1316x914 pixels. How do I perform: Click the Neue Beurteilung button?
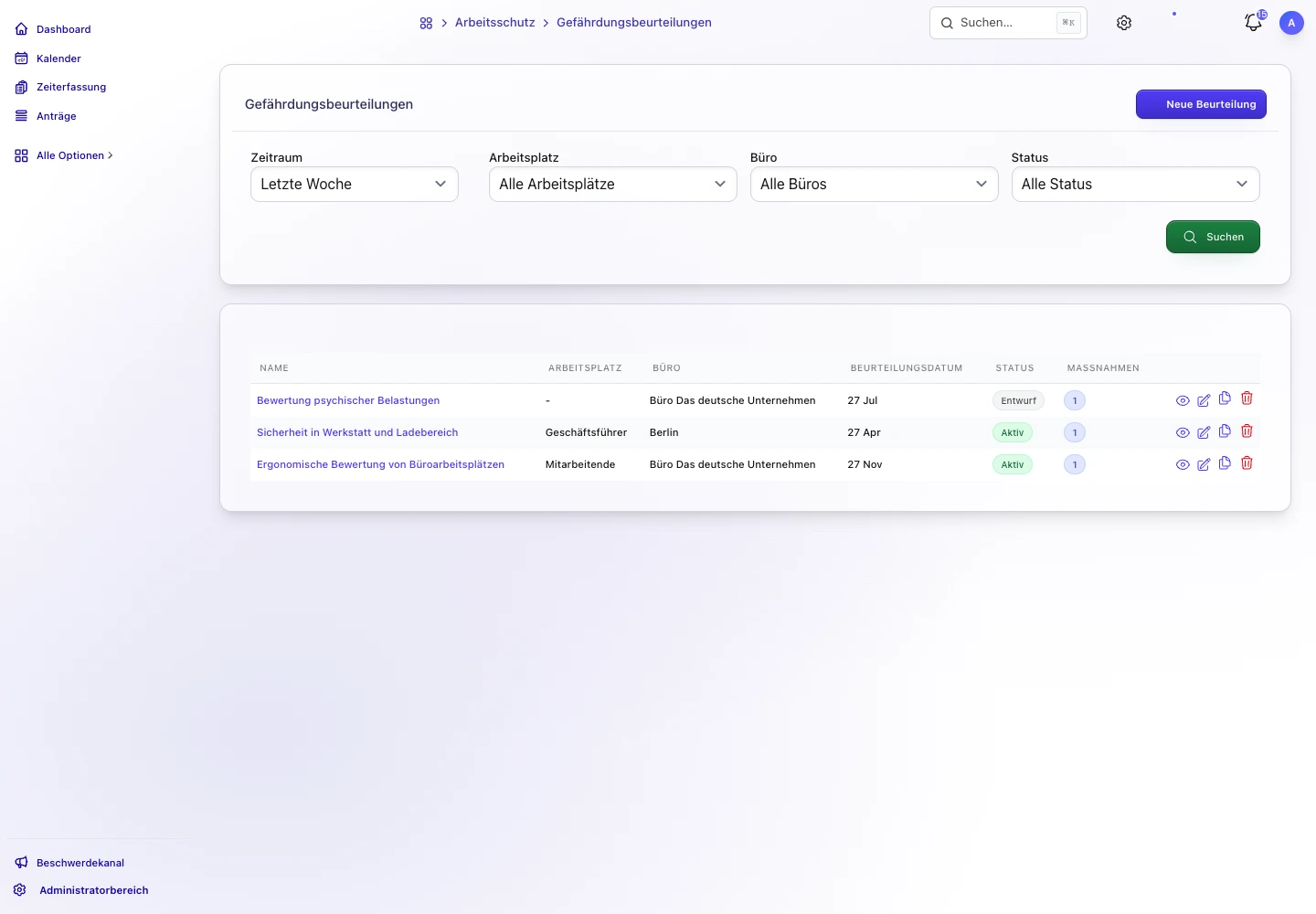[1201, 104]
